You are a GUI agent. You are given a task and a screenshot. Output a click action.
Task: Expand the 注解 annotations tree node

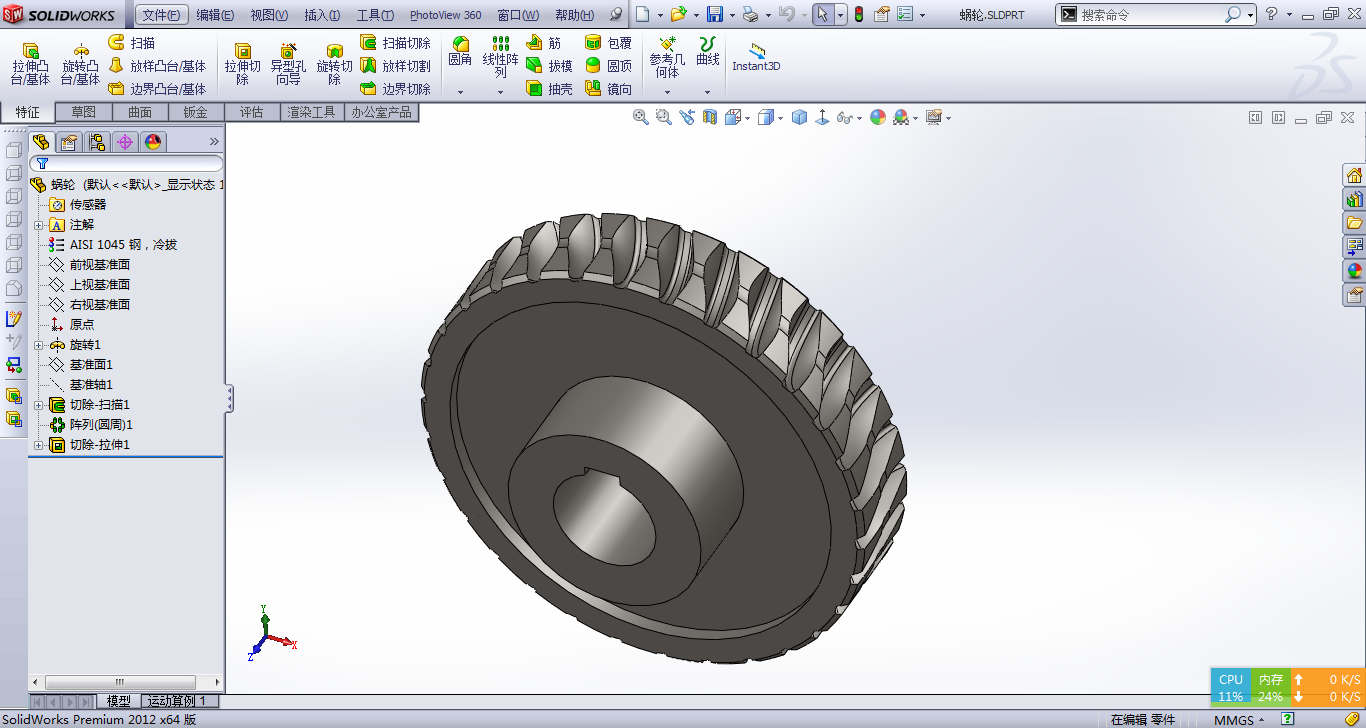[x=39, y=225]
